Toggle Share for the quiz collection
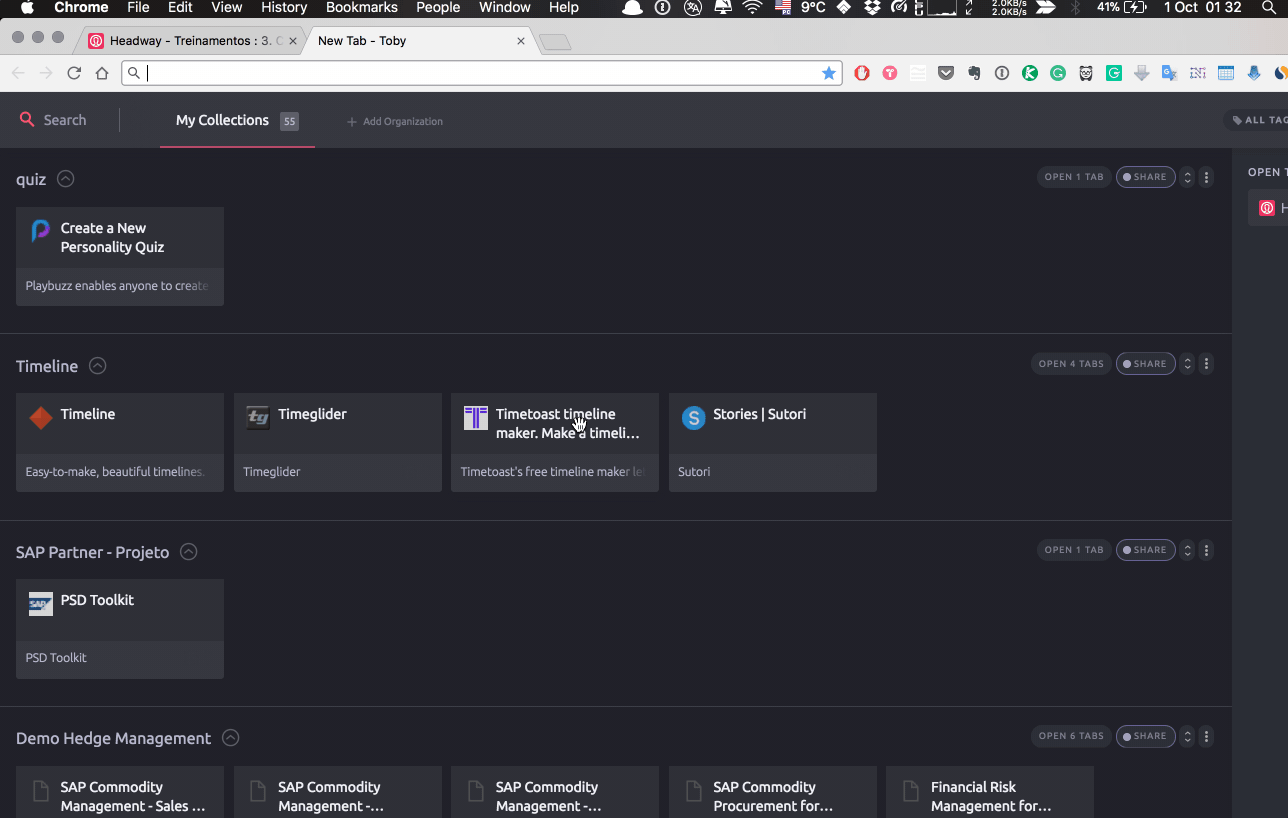Image resolution: width=1288 pixels, height=818 pixels. coord(1145,178)
